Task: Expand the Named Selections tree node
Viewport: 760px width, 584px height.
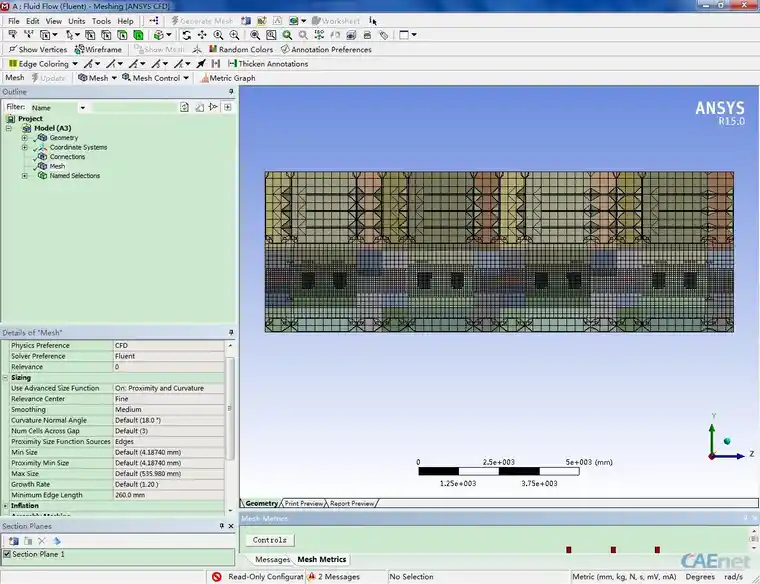Action: pos(24,176)
